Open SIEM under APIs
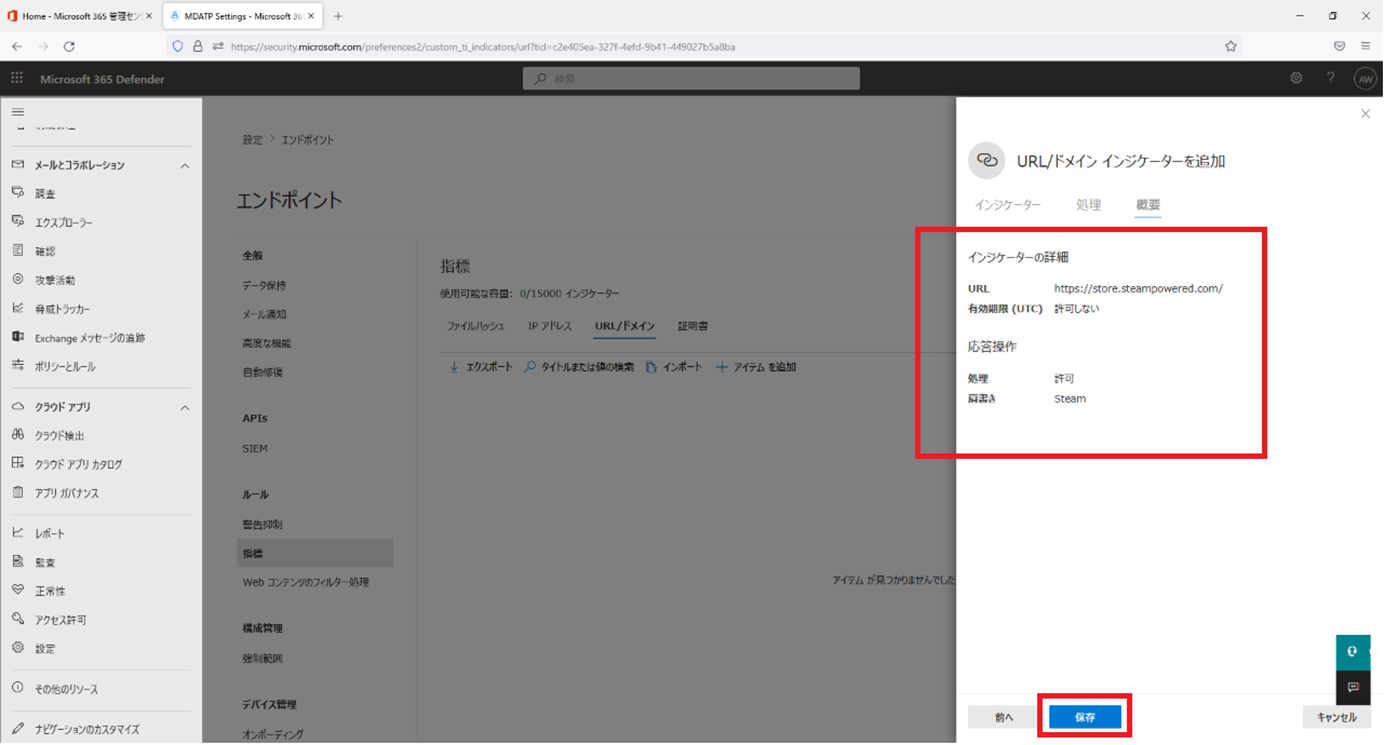Viewport: 1384px width, 745px height. pos(255,448)
